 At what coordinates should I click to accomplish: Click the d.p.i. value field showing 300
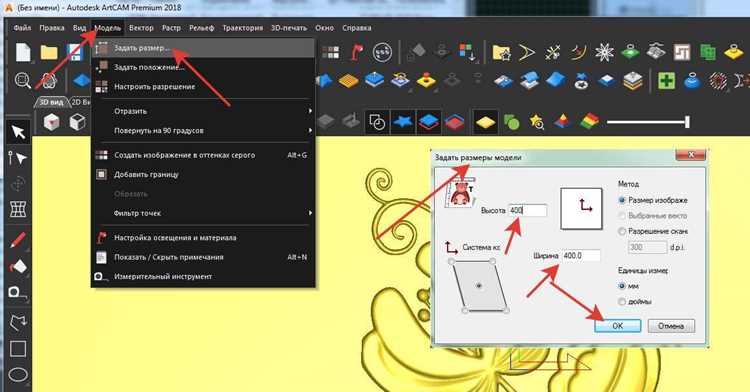coord(647,247)
